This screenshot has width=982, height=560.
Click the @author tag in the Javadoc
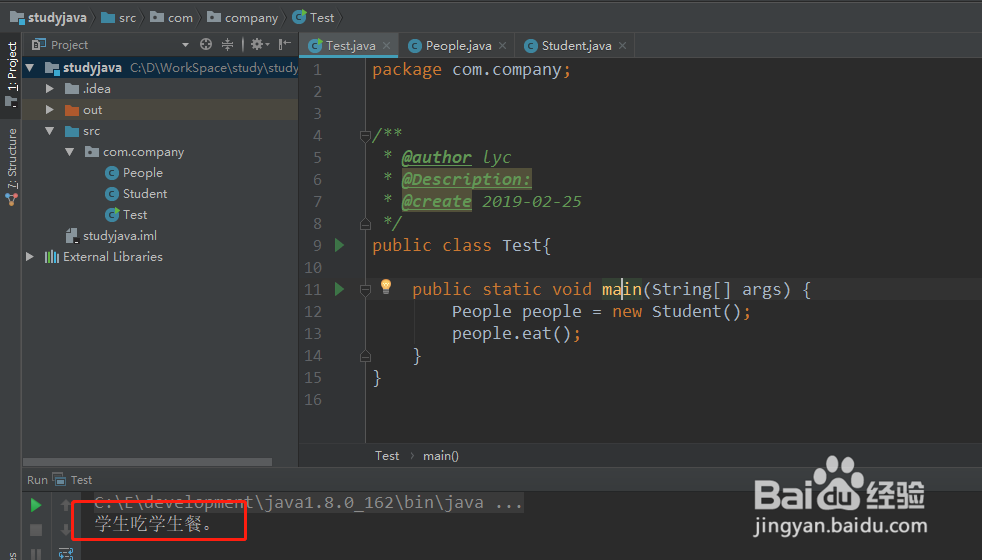pos(437,157)
